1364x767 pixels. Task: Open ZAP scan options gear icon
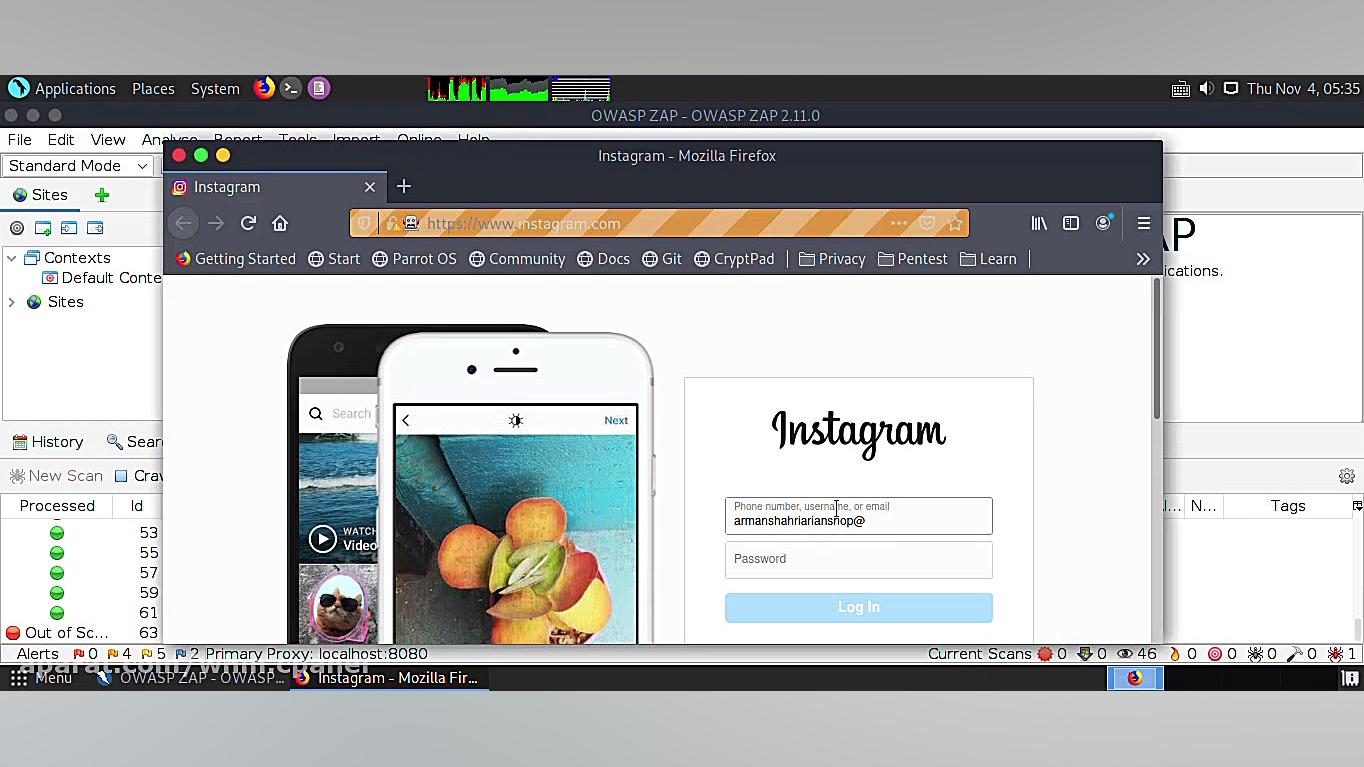(1347, 476)
